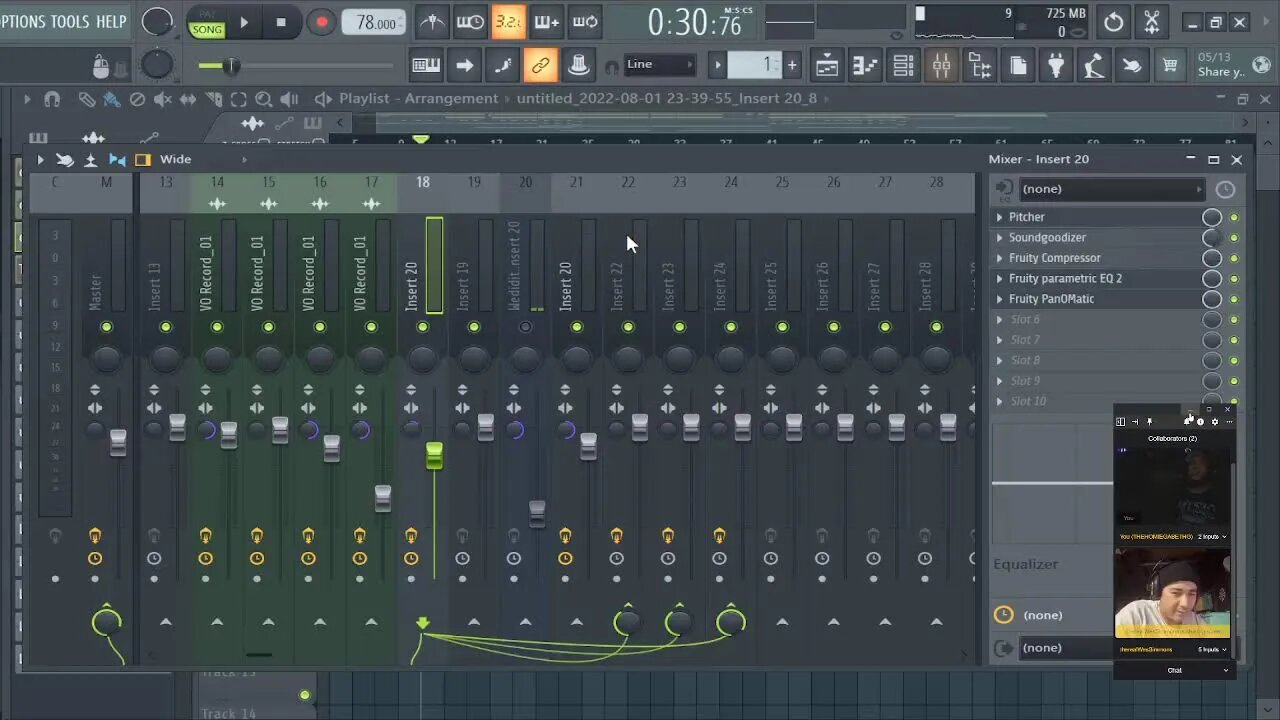Viewport: 1280px width, 720px height.
Task: Adjust the Pitcher mix level knob
Action: tap(1212, 217)
